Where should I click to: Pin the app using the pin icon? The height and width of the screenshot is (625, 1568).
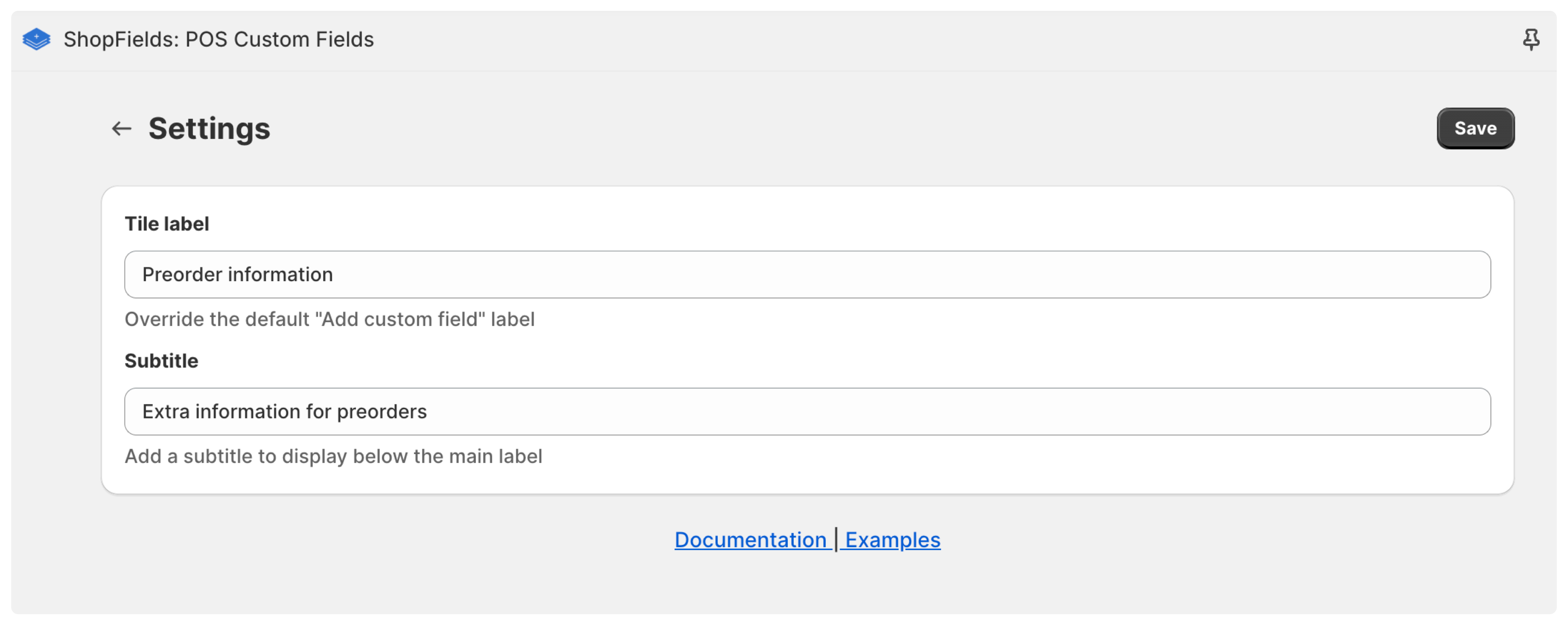[x=1531, y=40]
